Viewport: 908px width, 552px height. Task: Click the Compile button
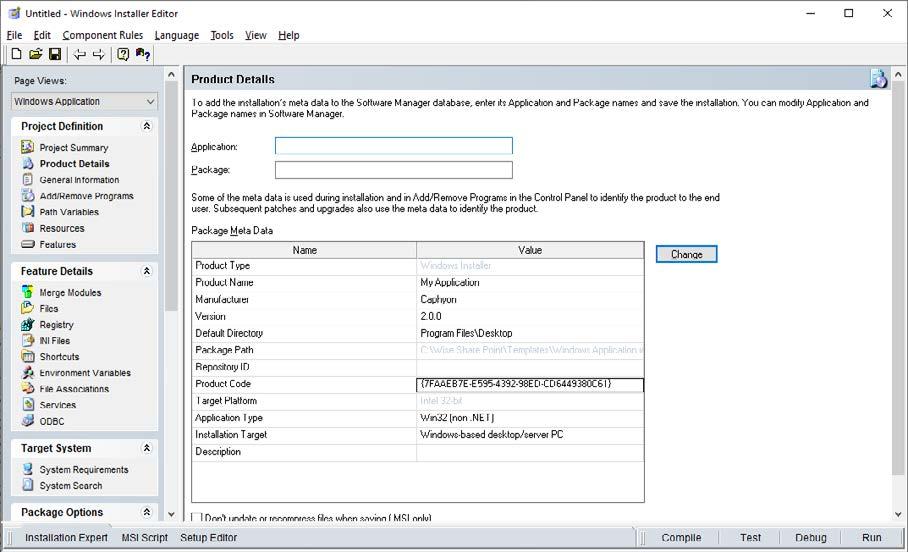coord(681,538)
